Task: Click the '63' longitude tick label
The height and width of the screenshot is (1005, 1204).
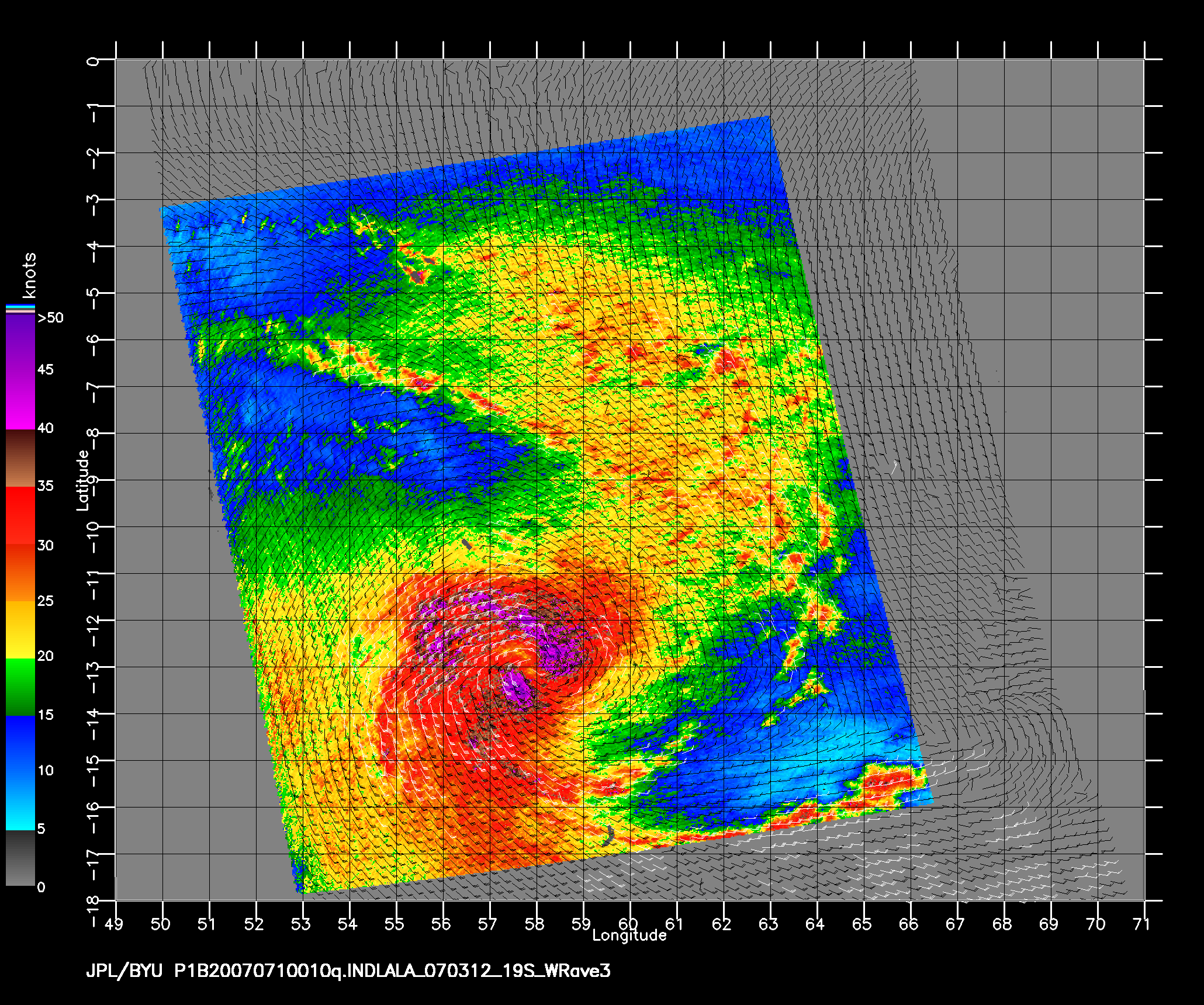Action: (769, 924)
